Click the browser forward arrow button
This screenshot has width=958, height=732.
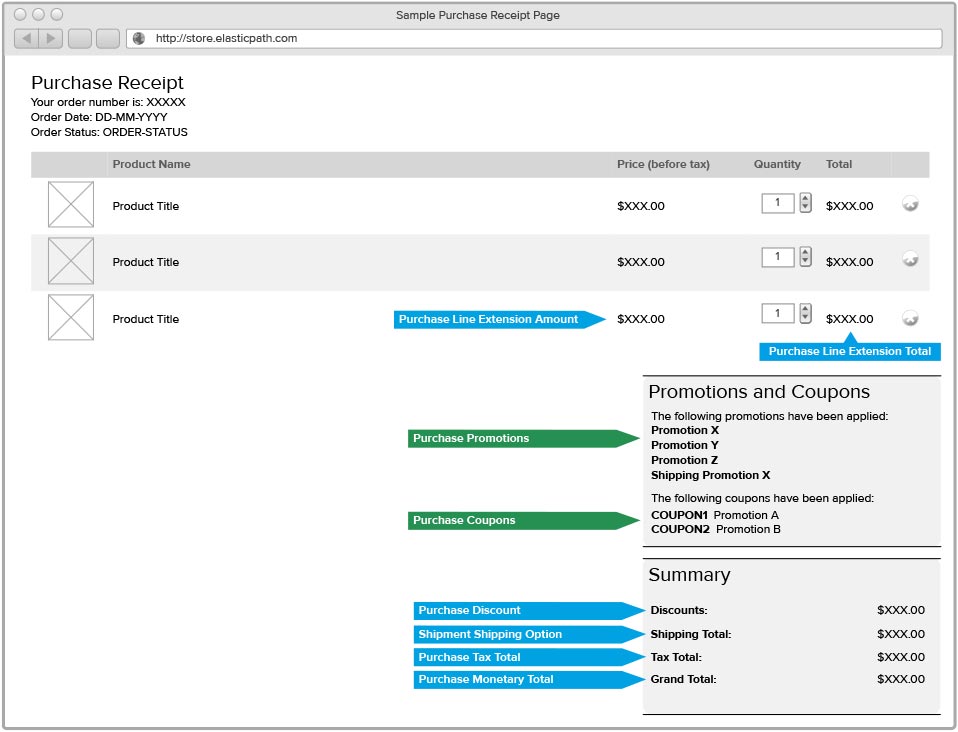(x=51, y=39)
